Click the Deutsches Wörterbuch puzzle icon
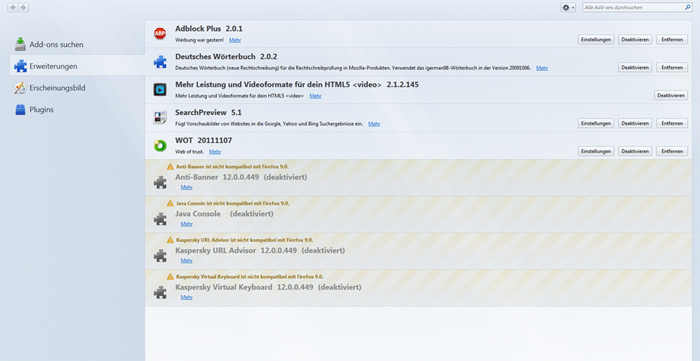 point(160,62)
